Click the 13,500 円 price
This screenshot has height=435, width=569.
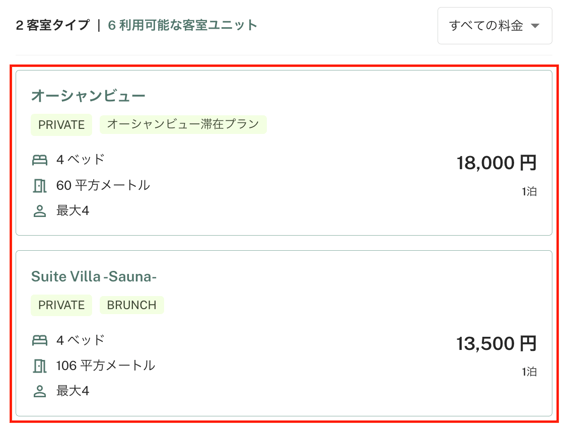[x=496, y=343]
